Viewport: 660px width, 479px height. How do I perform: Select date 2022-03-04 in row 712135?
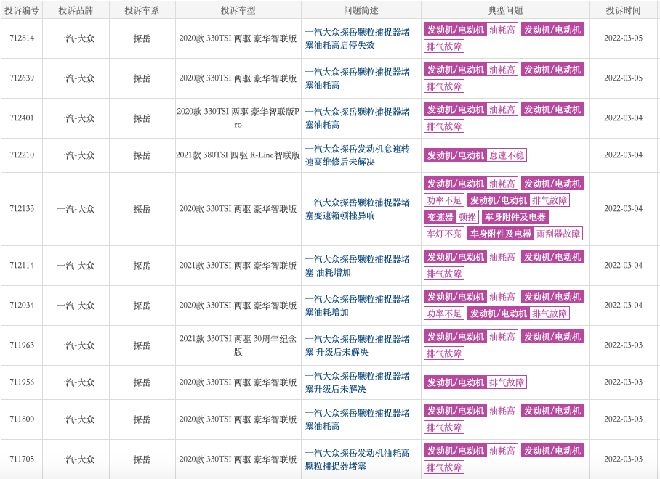point(623,209)
